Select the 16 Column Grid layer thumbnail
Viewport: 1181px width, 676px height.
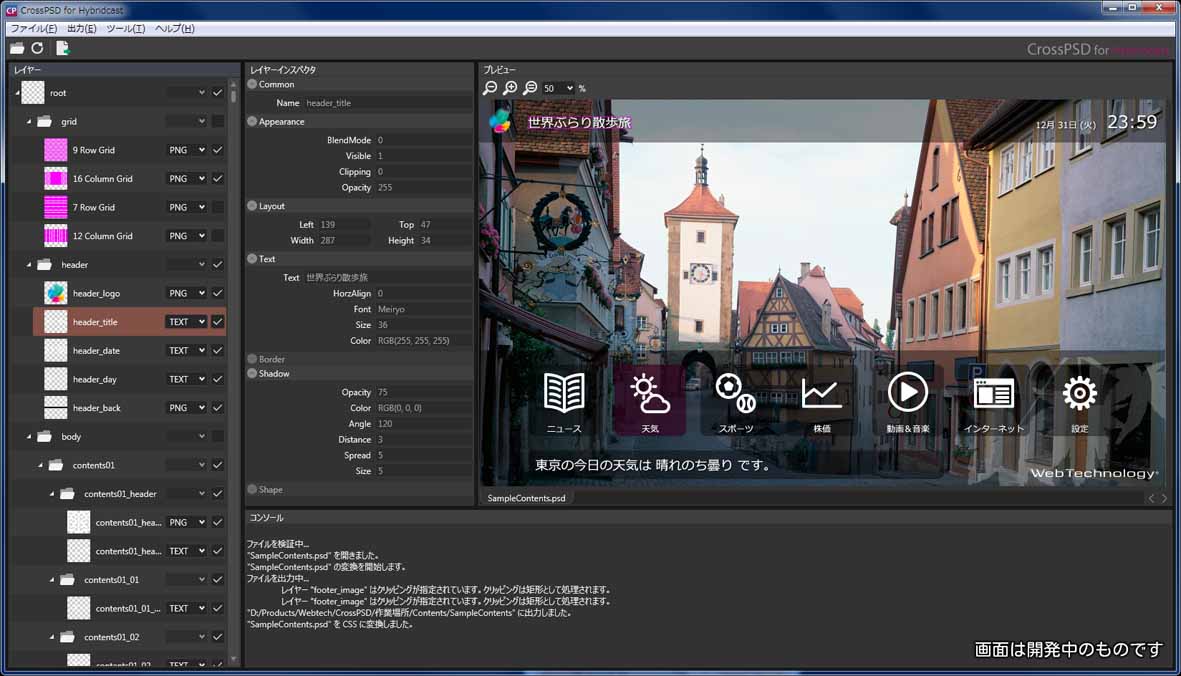(x=56, y=178)
